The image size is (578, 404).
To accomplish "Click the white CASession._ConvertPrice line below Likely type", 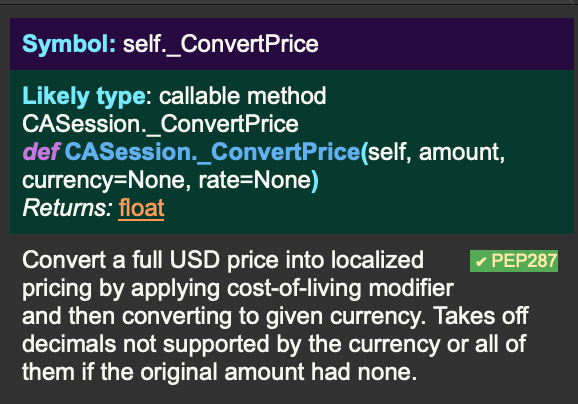I will pyautogui.click(x=160, y=124).
